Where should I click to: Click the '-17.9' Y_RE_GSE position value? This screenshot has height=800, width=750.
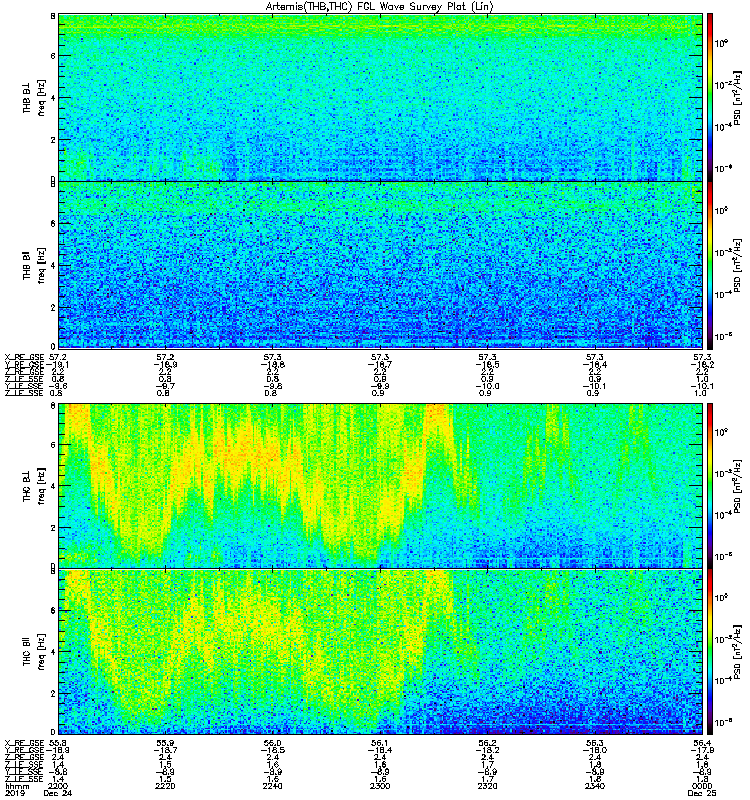702,750
